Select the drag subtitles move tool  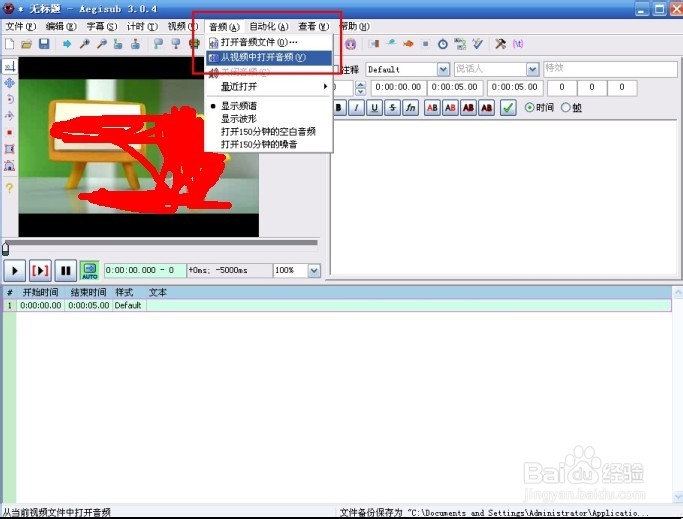pos(10,83)
